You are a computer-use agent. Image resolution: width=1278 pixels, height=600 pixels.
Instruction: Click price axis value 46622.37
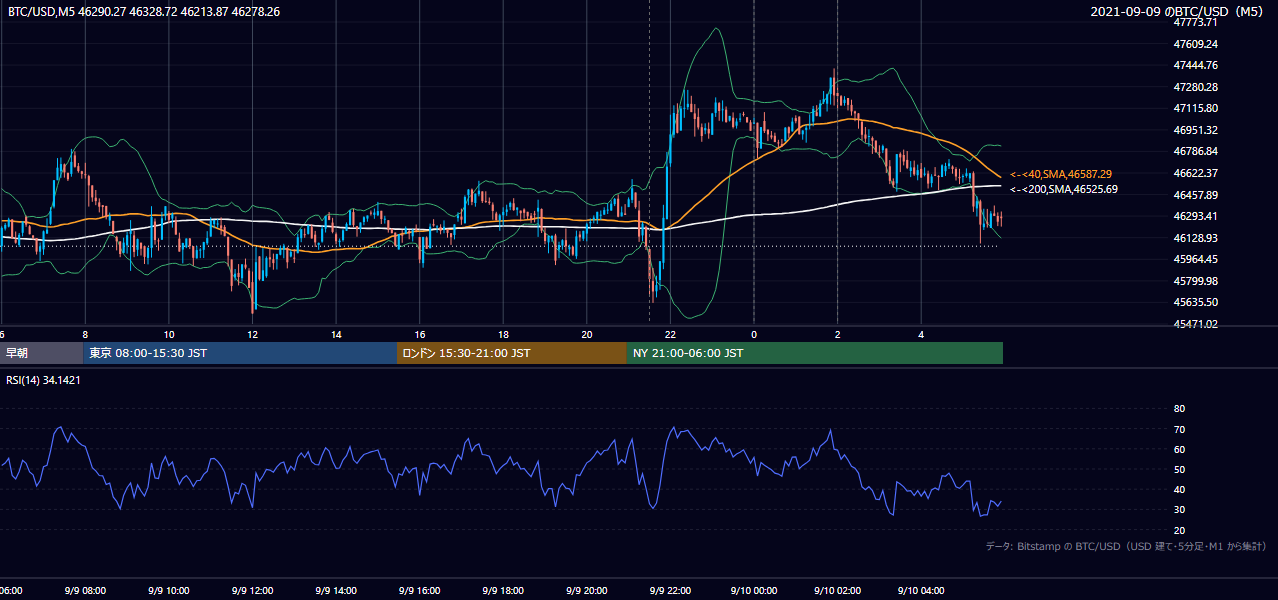1196,173
